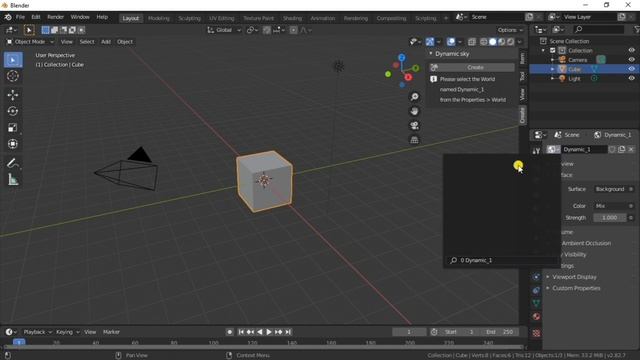The image size is (640, 360).
Task: Open the Render menu
Action: pyautogui.click(x=56, y=17)
